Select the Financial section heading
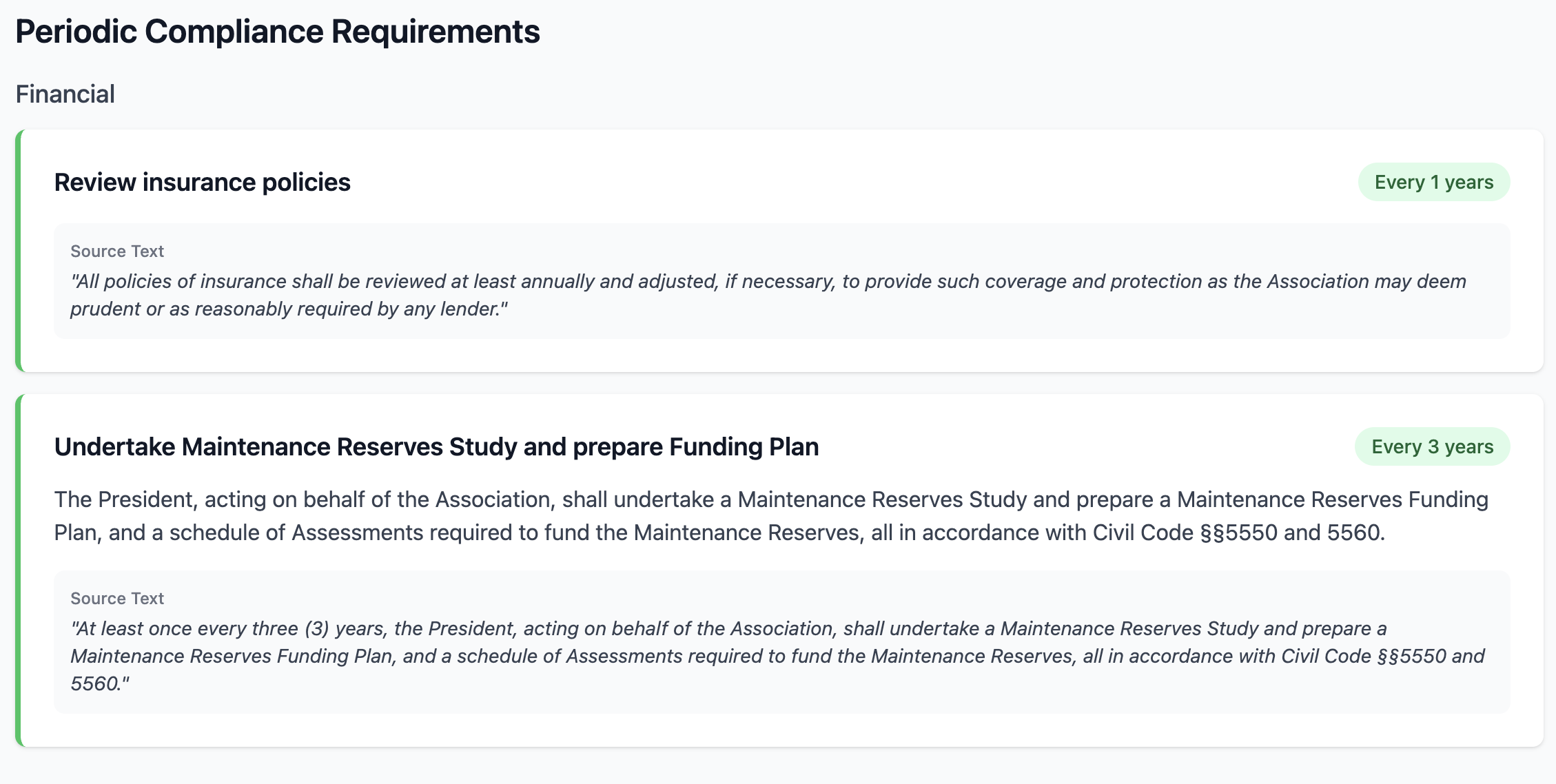This screenshot has height=784, width=1556. click(65, 94)
